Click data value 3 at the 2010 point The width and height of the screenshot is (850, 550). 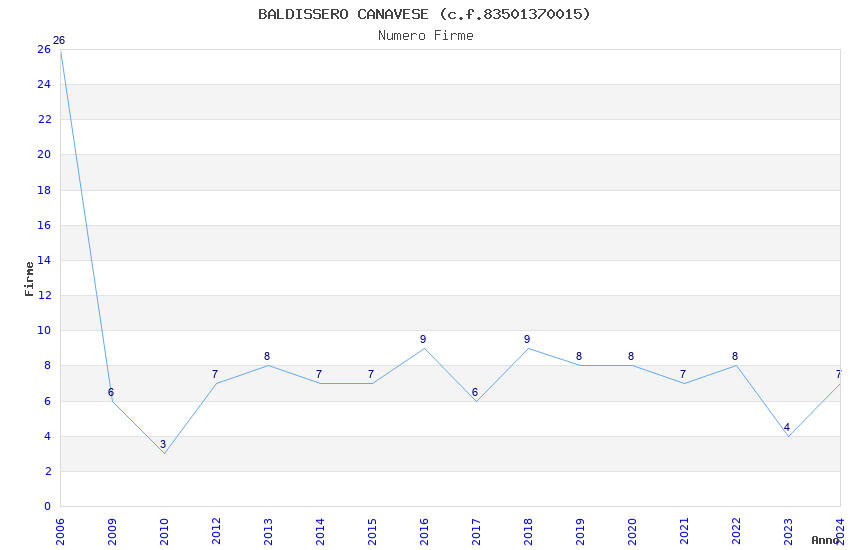163,444
